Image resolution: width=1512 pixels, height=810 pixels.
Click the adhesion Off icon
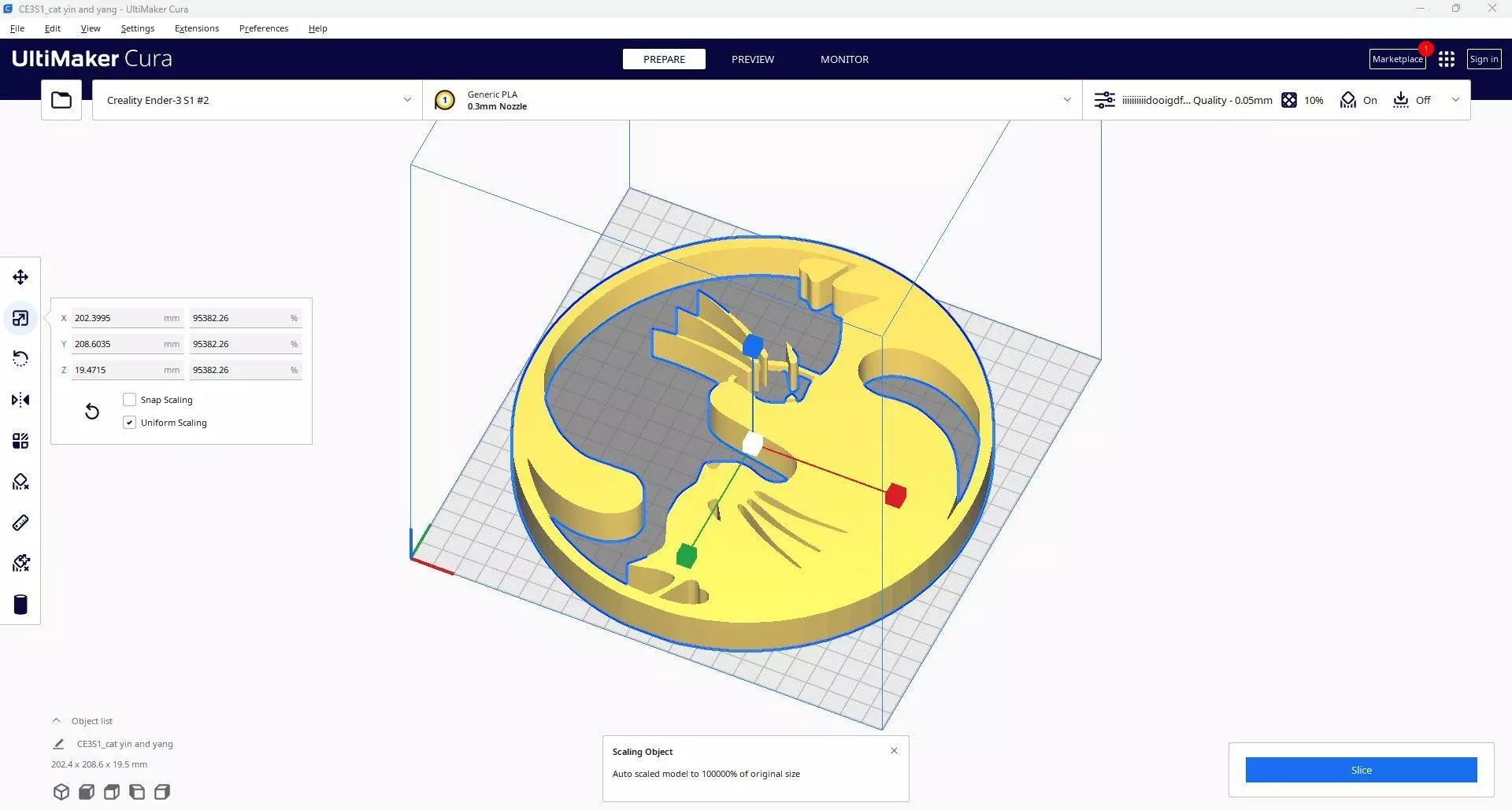coord(1401,100)
